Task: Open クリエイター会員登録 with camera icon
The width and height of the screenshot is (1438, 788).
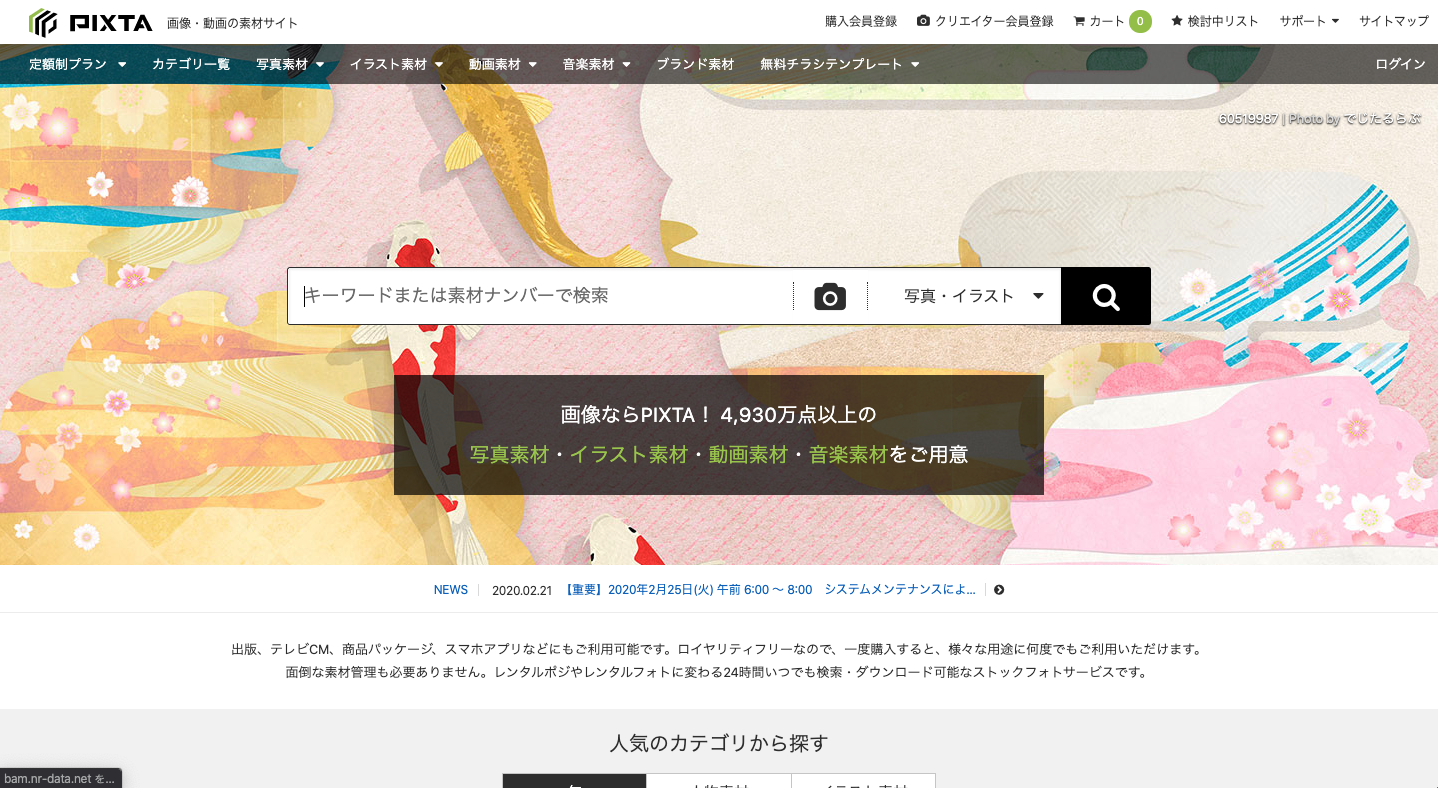Action: 985,21
